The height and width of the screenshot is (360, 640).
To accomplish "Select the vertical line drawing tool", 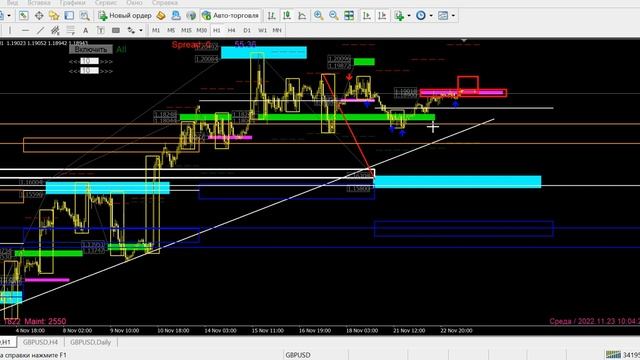I will click(10, 30).
